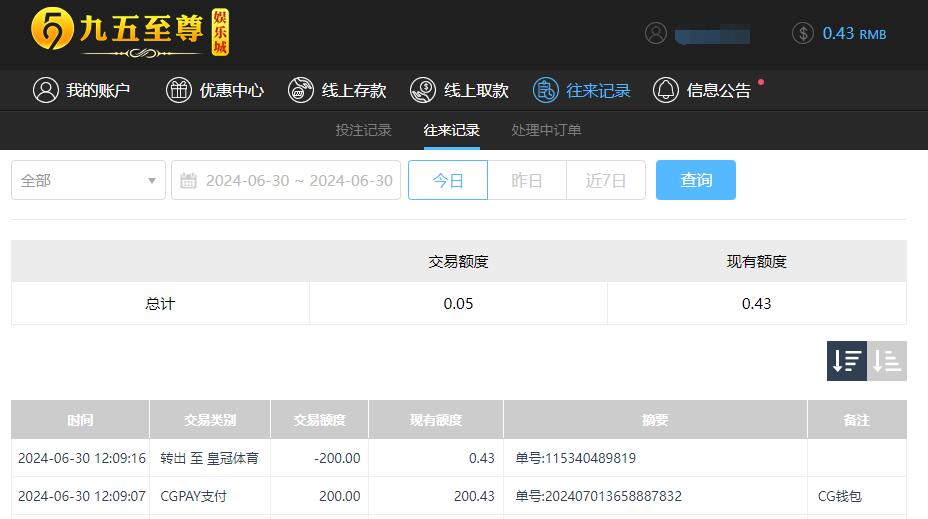Click the 线上取款 withdrawal icon

point(423,90)
